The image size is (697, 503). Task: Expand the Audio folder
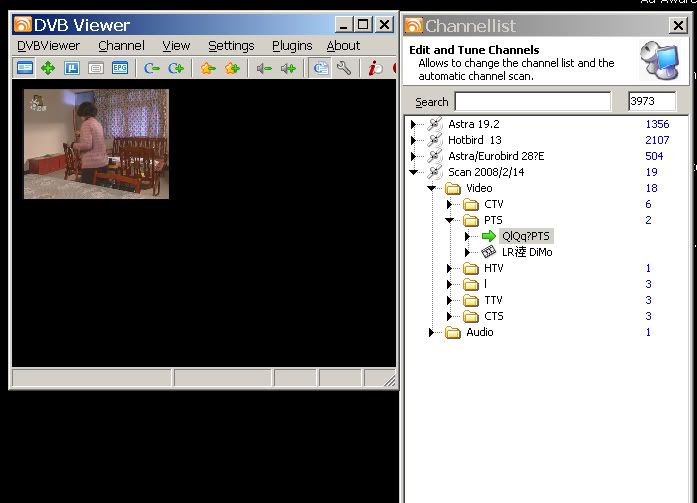[x=431, y=332]
